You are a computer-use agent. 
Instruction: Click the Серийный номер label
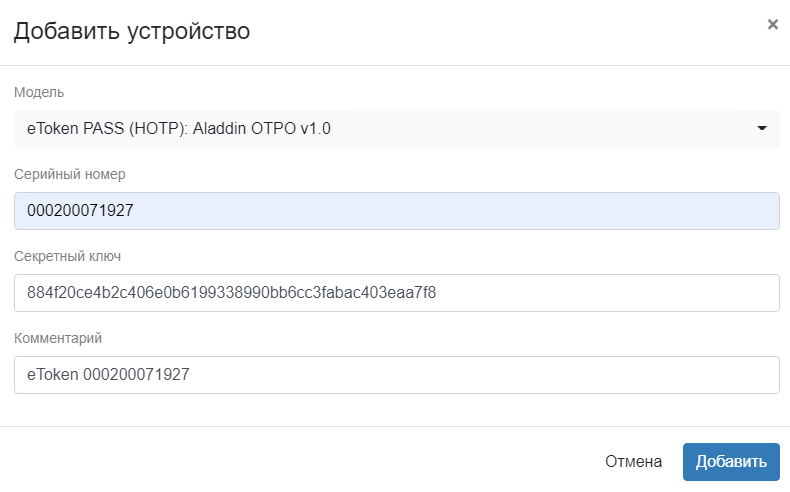click(x=70, y=174)
